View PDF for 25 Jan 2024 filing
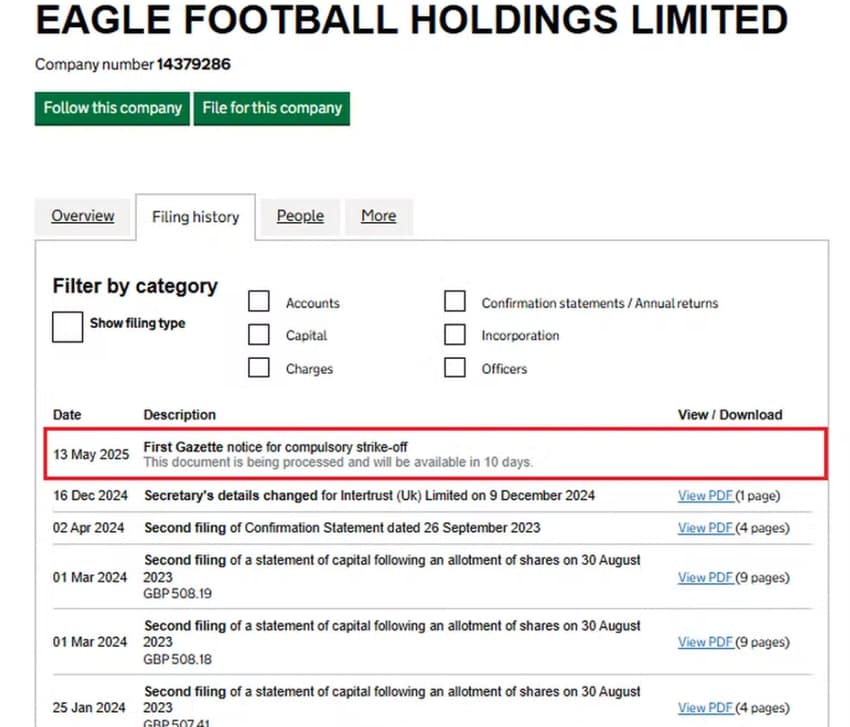 point(705,707)
